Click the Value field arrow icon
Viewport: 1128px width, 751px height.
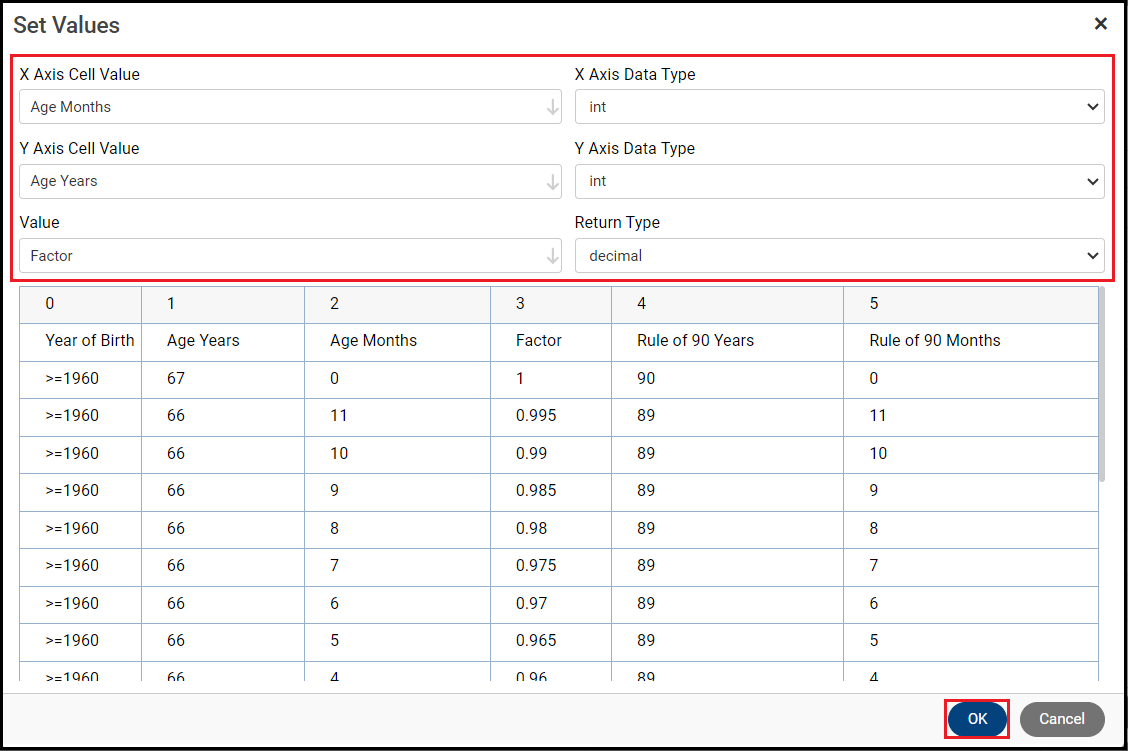coord(553,256)
